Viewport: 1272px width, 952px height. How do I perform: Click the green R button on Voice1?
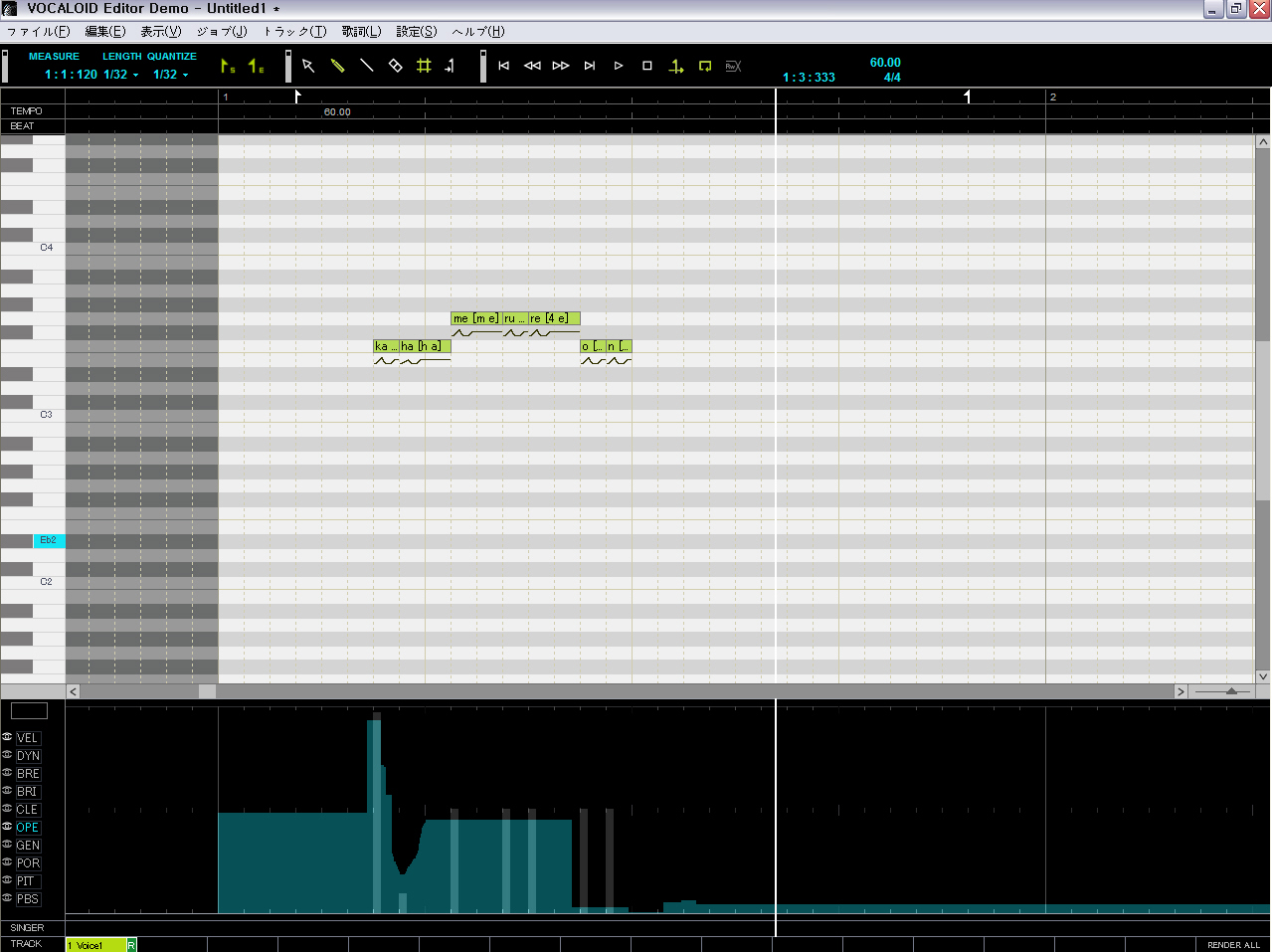pyautogui.click(x=131, y=945)
